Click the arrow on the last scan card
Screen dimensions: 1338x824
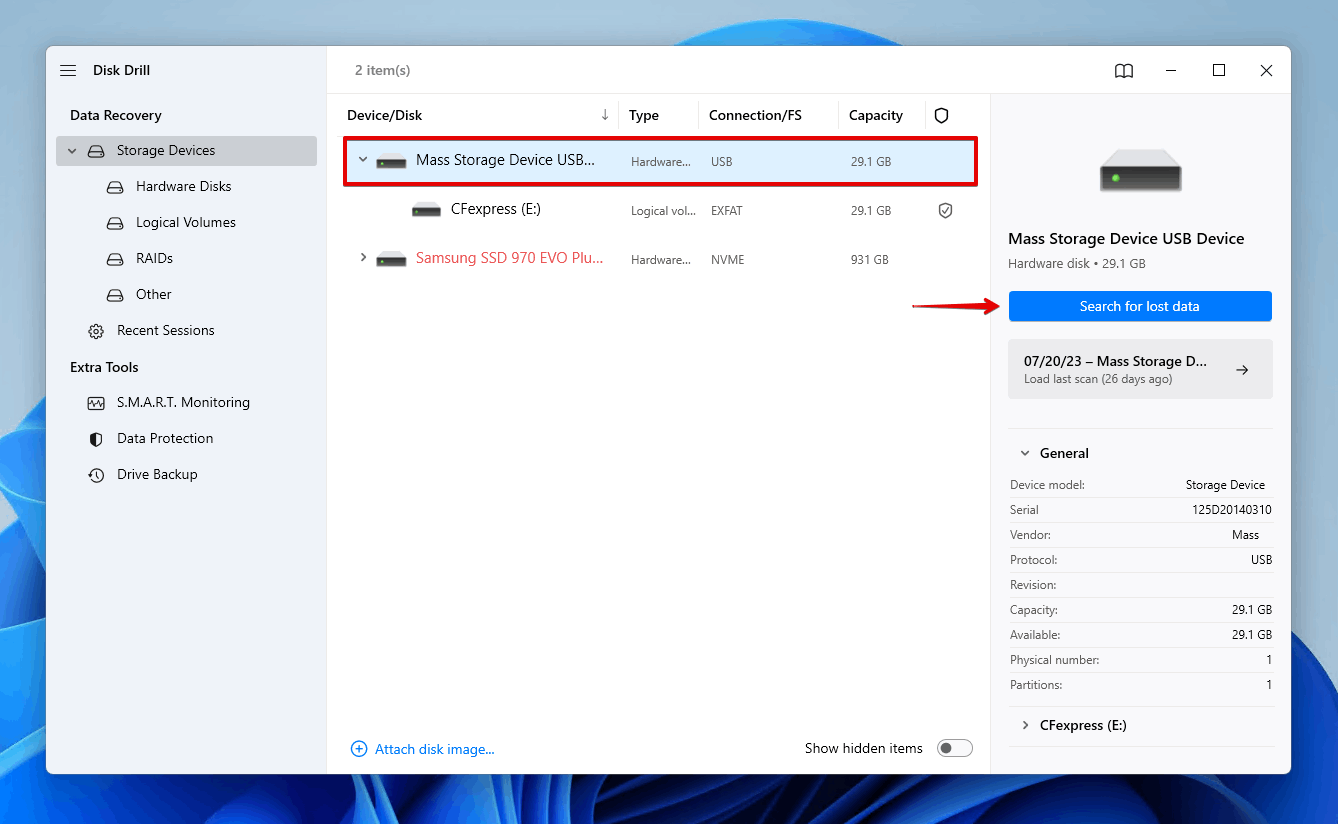(1242, 370)
